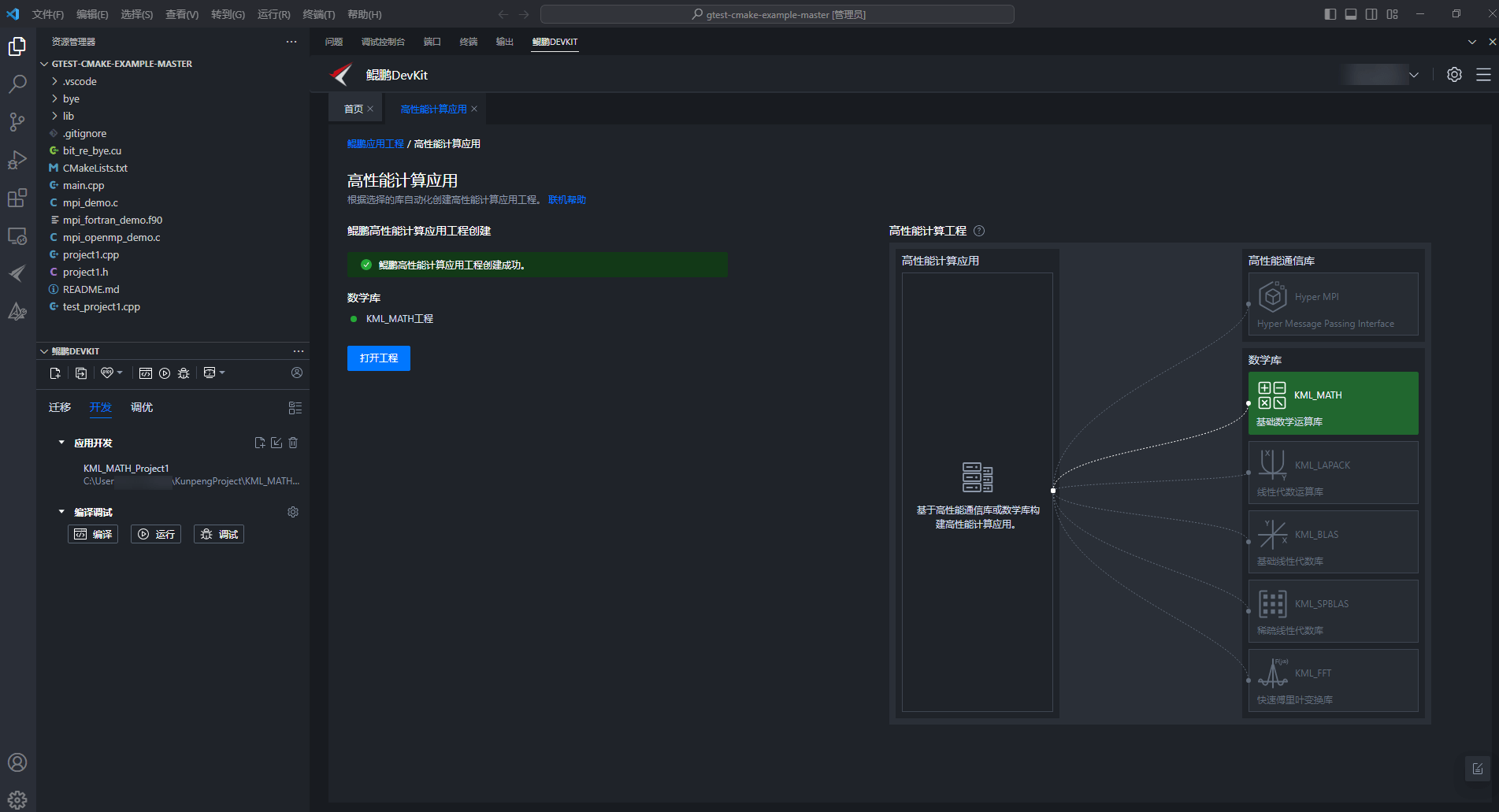Image resolution: width=1499 pixels, height=812 pixels.
Task: Open Source Control in activity bar
Action: click(x=17, y=121)
